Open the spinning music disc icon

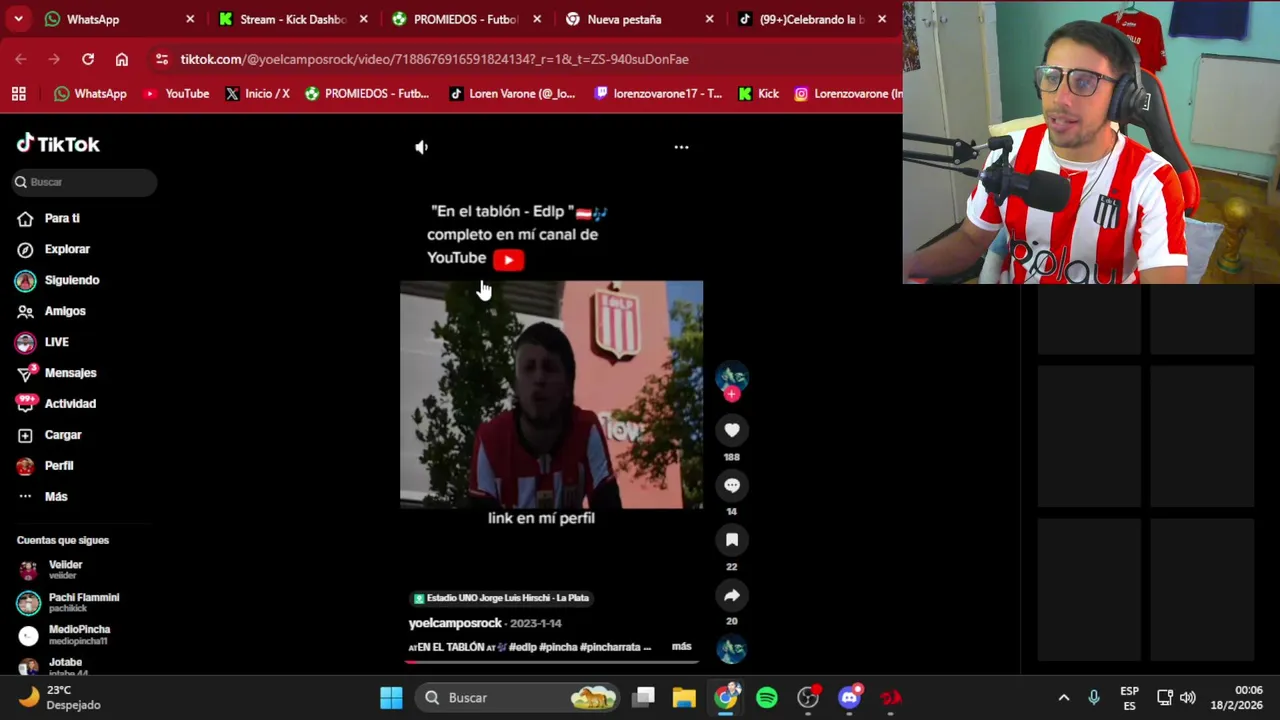coord(732,650)
